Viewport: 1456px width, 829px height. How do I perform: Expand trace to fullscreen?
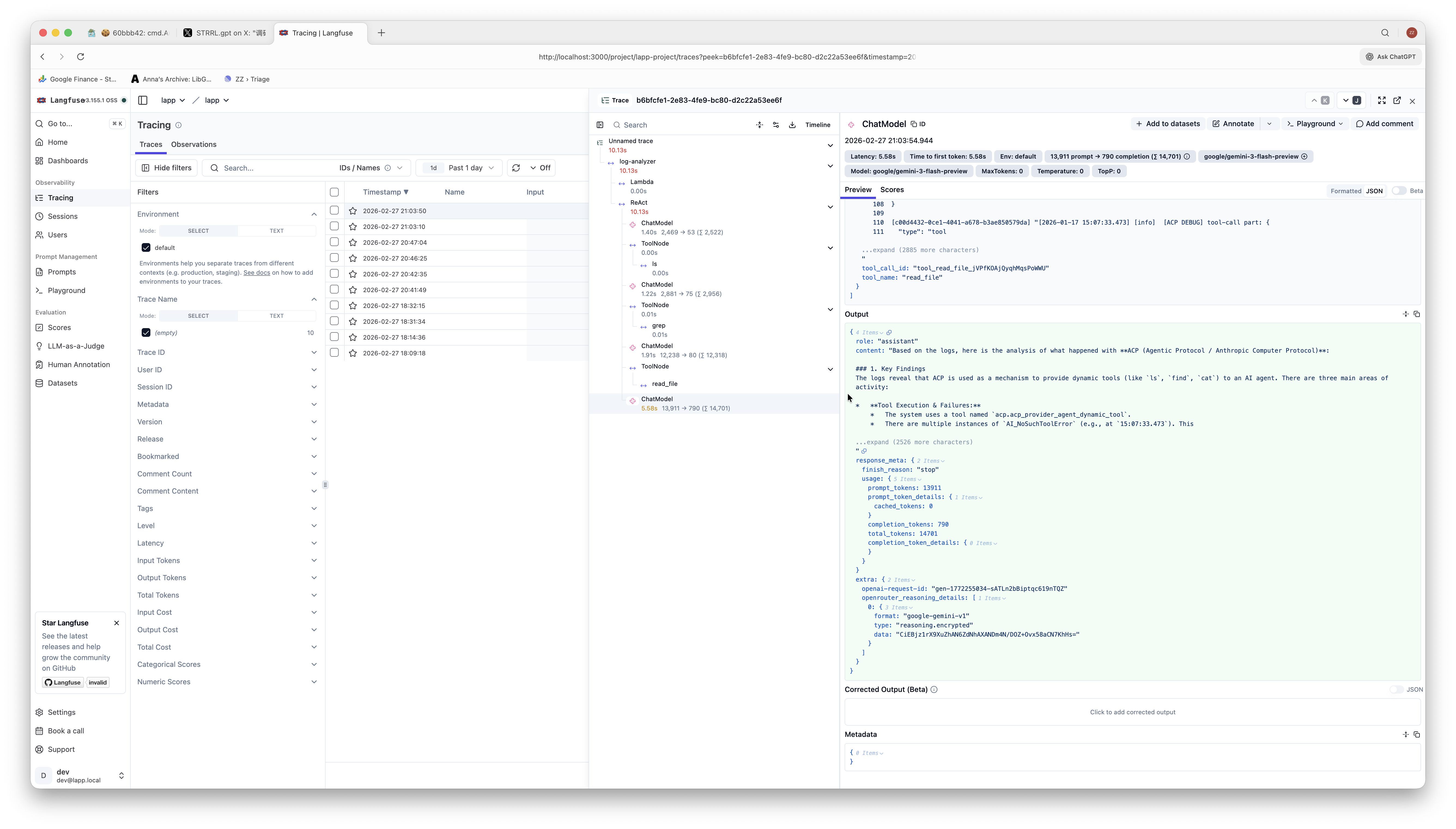coord(1381,100)
